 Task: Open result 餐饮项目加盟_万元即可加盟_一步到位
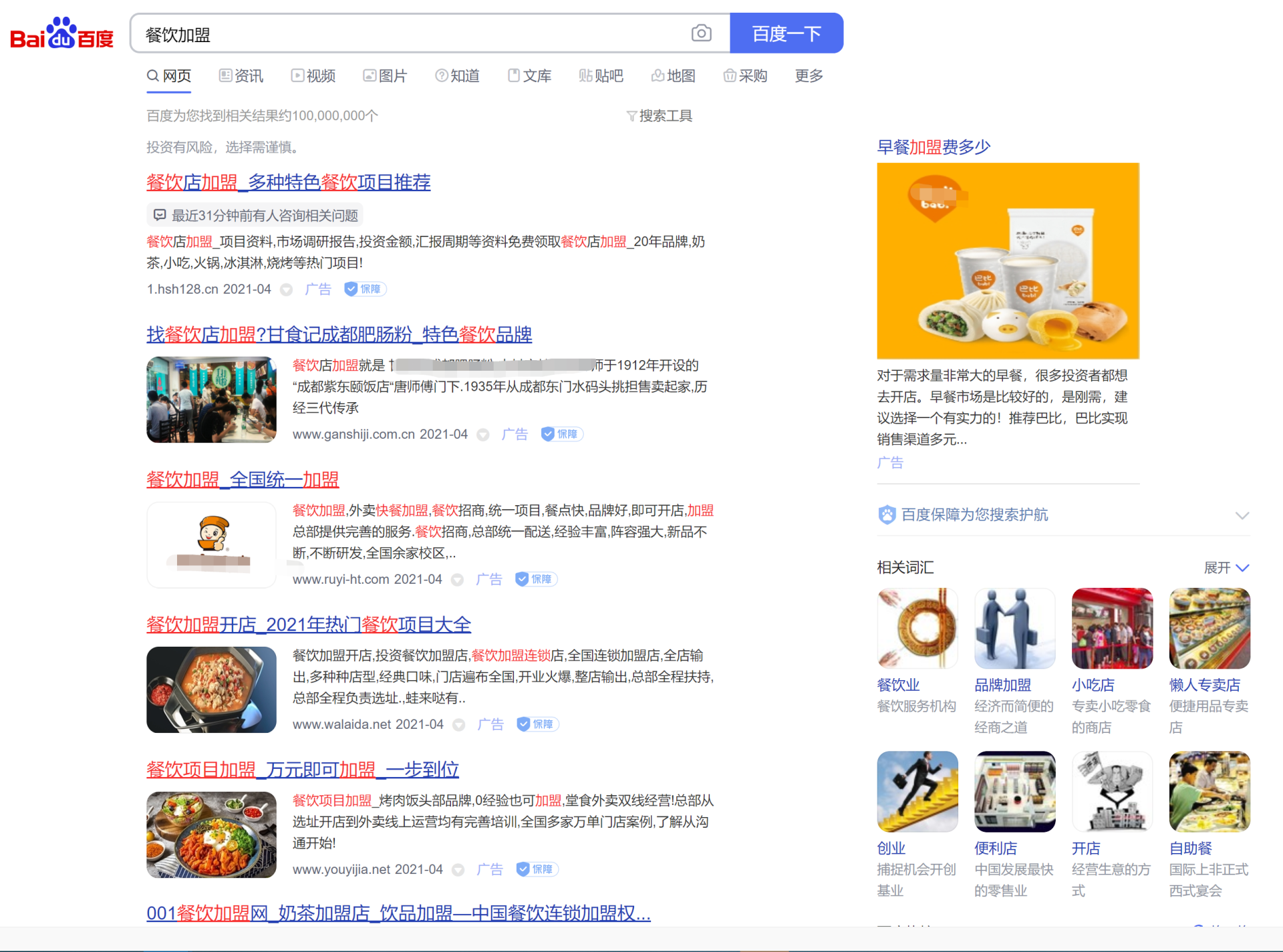(x=303, y=770)
